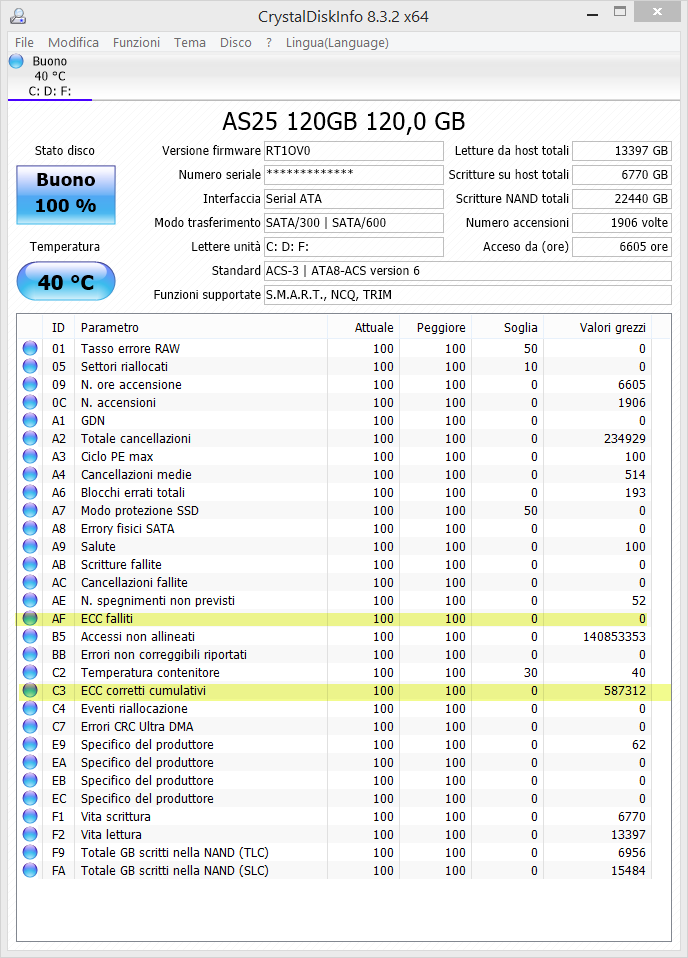
Task: Open the Funzioni menu
Action: [x=136, y=42]
